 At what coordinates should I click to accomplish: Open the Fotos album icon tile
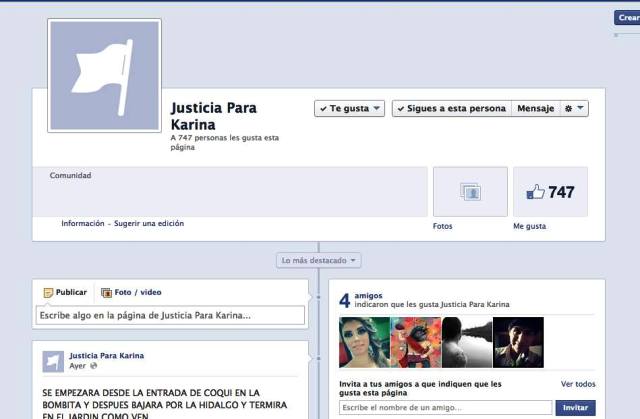pyautogui.click(x=470, y=192)
